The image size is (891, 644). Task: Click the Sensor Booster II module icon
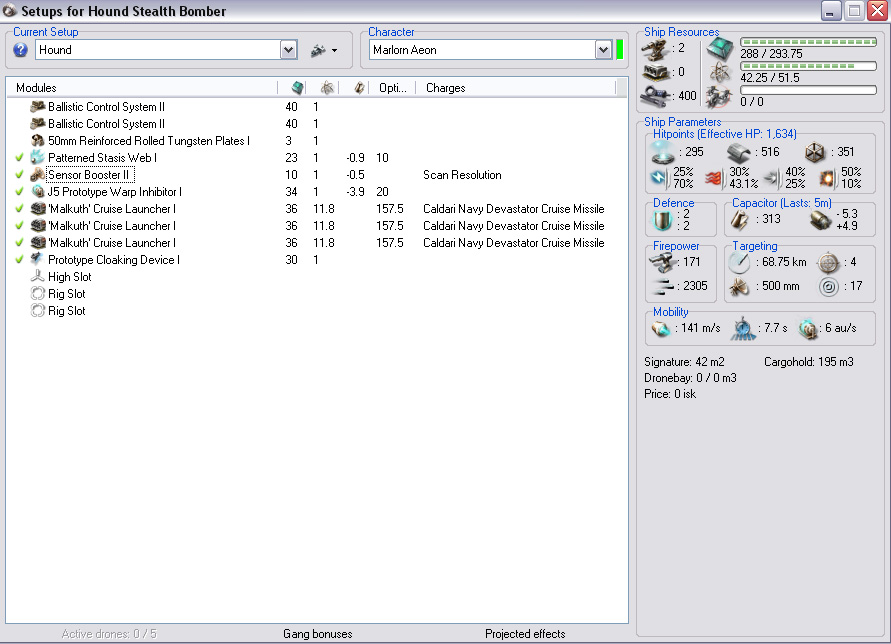[38, 174]
